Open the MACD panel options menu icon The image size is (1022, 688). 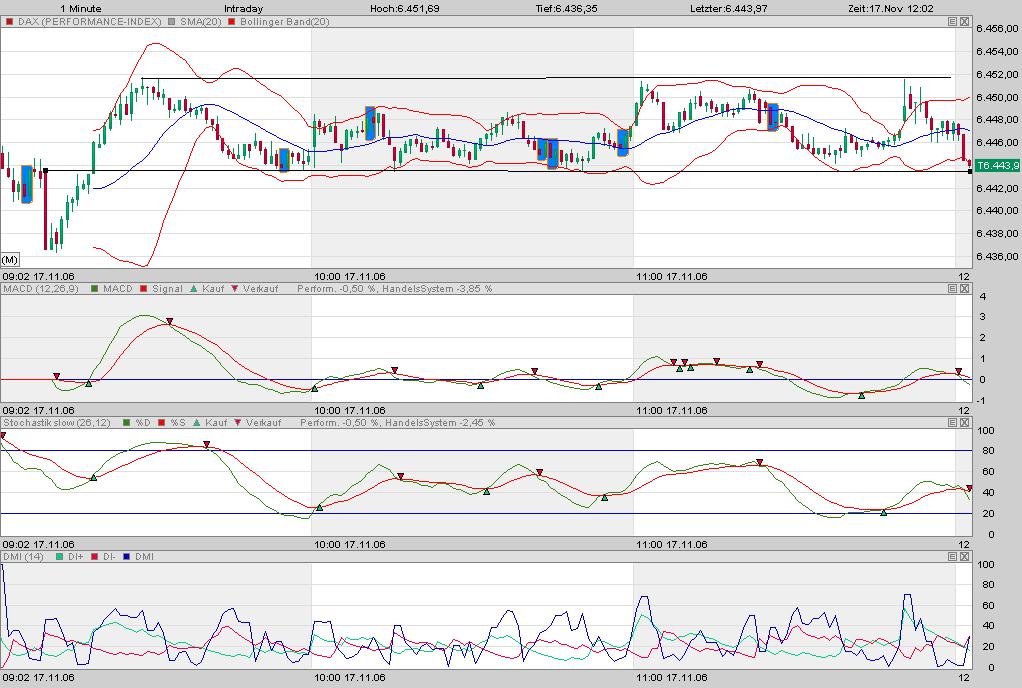click(x=952, y=289)
